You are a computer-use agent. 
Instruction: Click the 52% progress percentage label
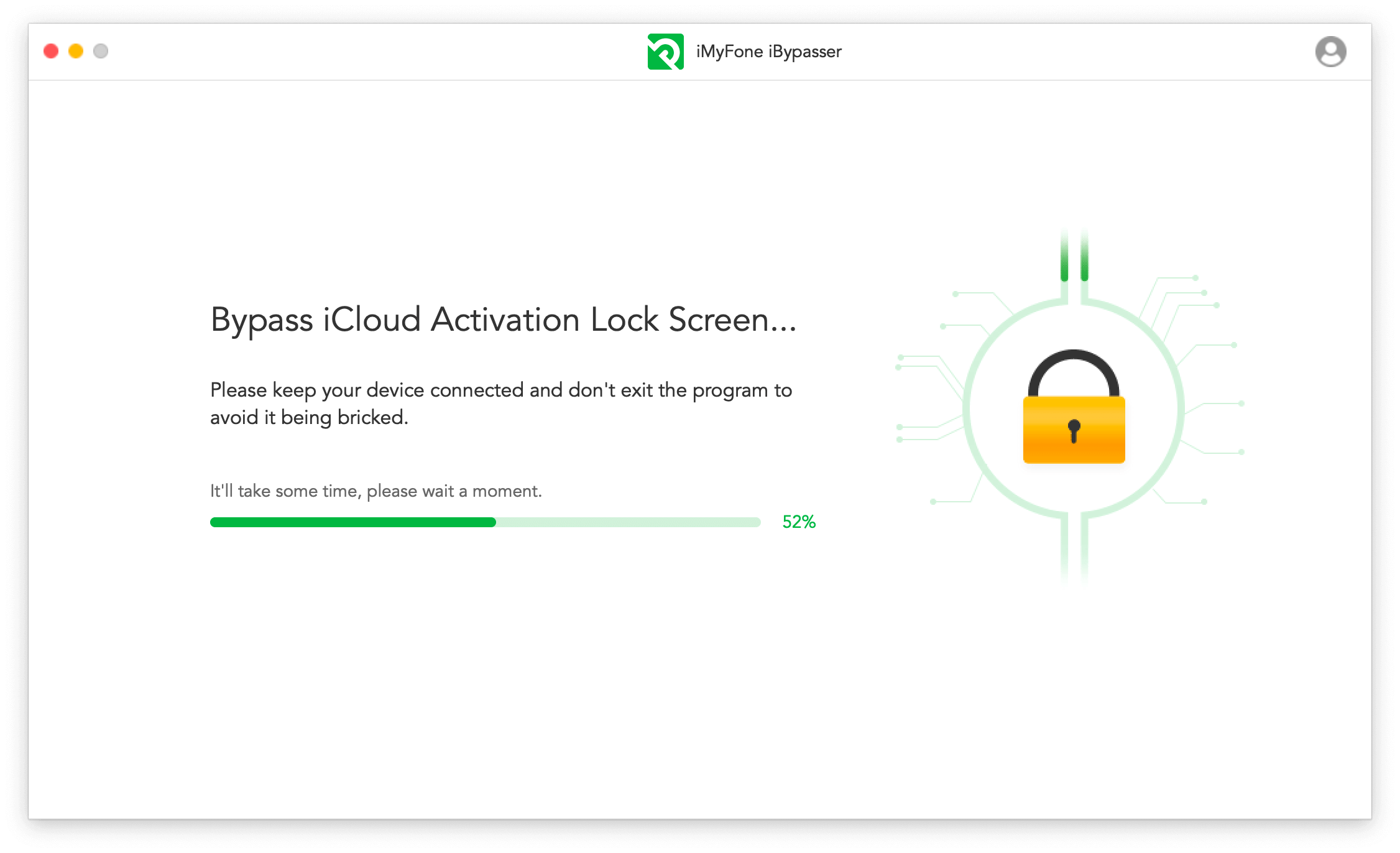coord(799,522)
